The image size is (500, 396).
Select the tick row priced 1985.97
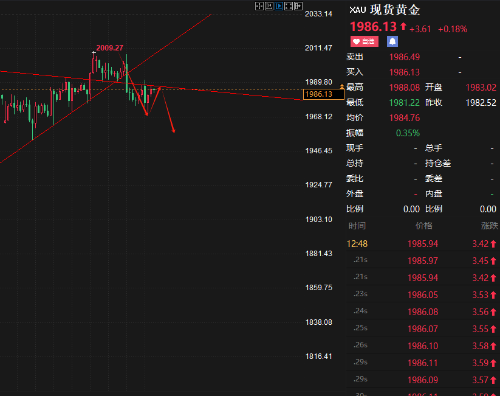[422, 261]
